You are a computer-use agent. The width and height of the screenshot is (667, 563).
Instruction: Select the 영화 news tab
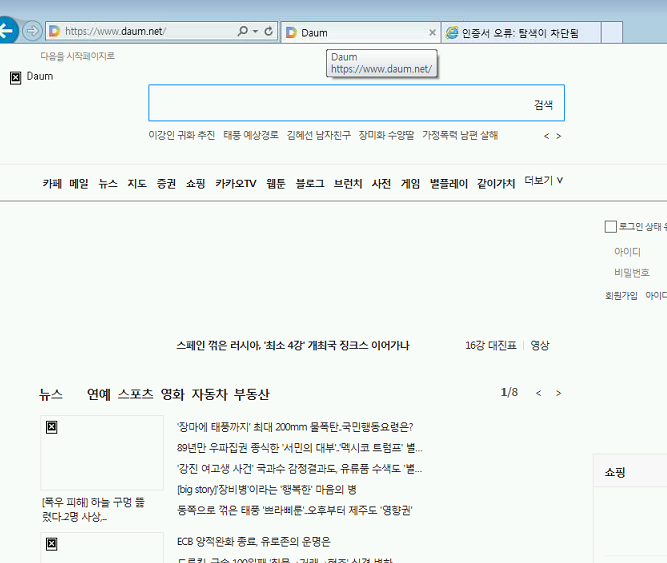pos(173,395)
